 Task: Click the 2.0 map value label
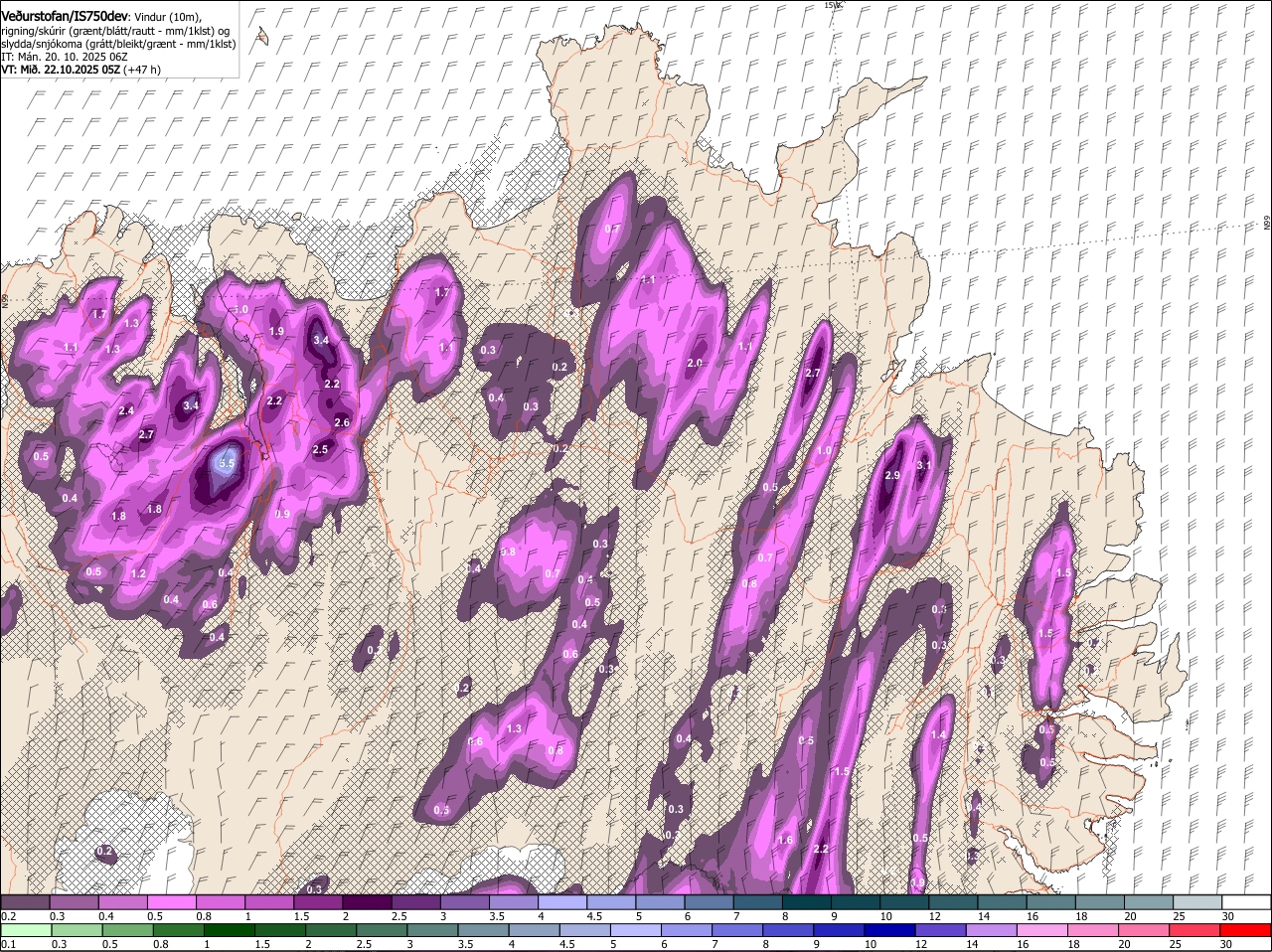click(x=695, y=364)
